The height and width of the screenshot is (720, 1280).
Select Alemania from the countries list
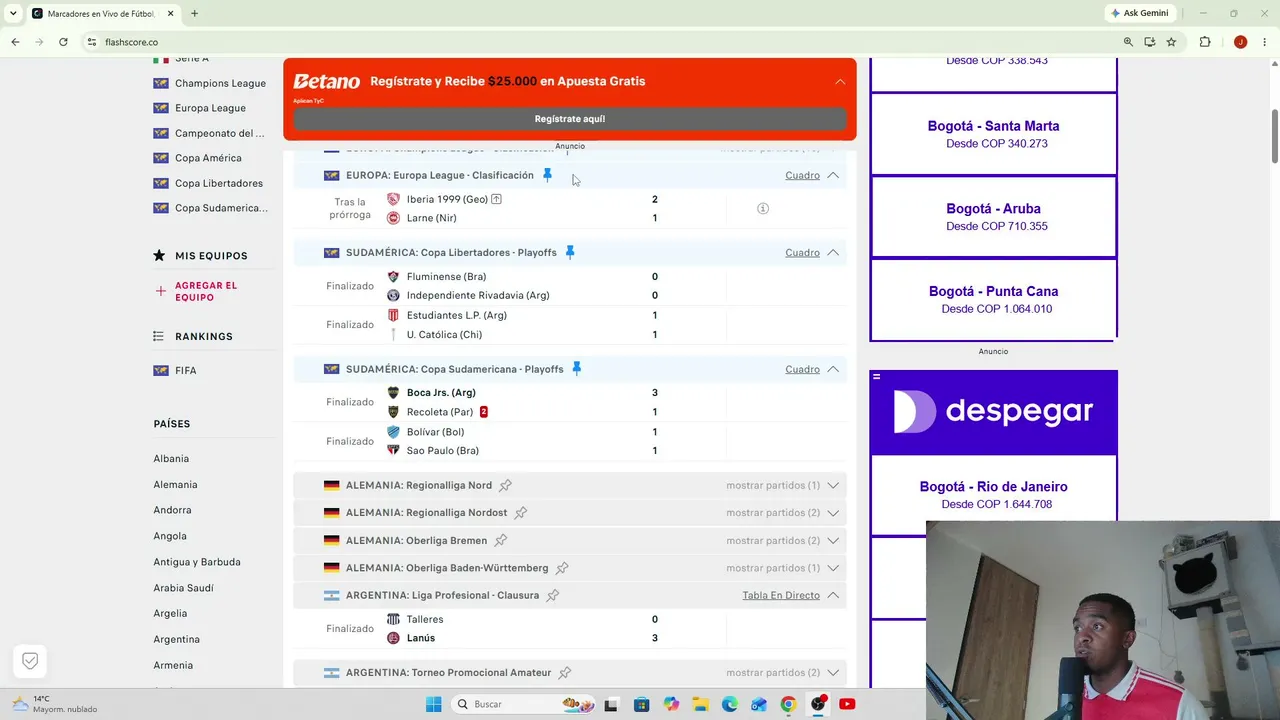click(x=175, y=485)
